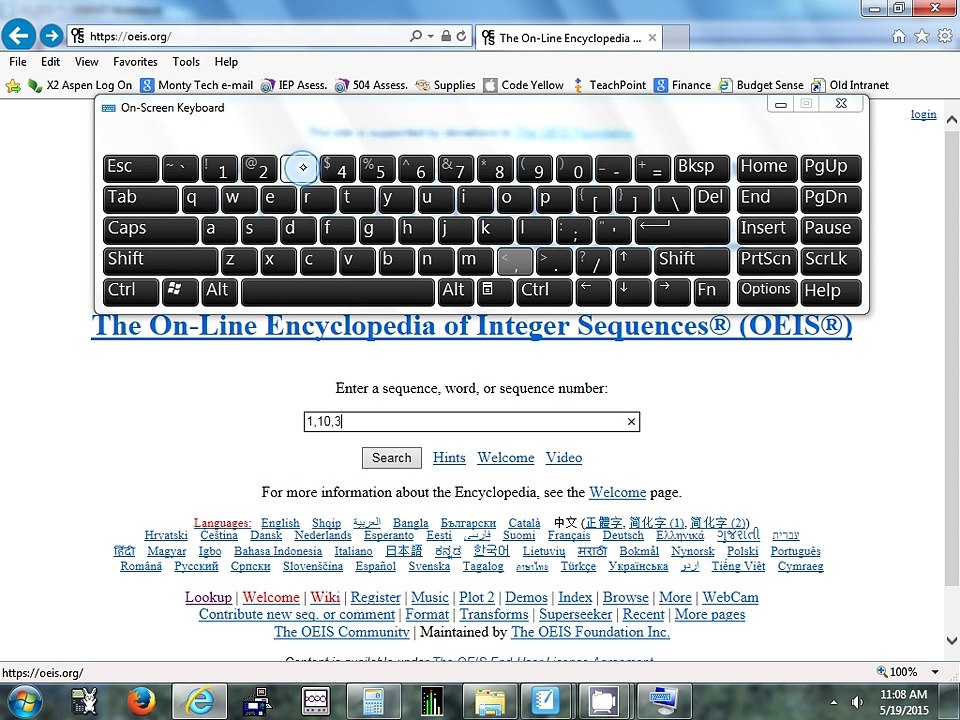Open the Tools gear icon
The height and width of the screenshot is (720, 960).
pos(945,36)
